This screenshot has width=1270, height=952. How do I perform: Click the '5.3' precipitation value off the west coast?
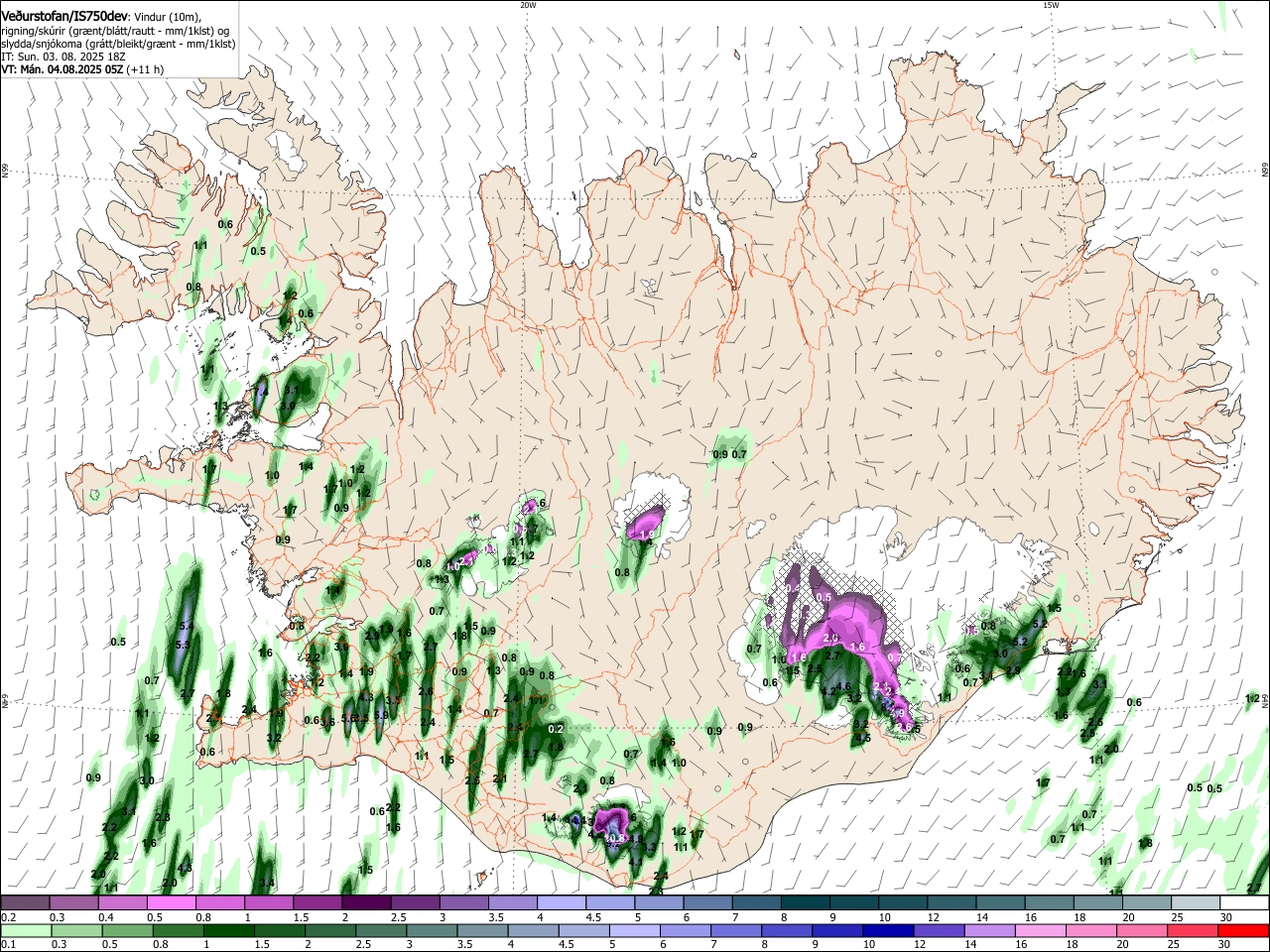(x=183, y=645)
